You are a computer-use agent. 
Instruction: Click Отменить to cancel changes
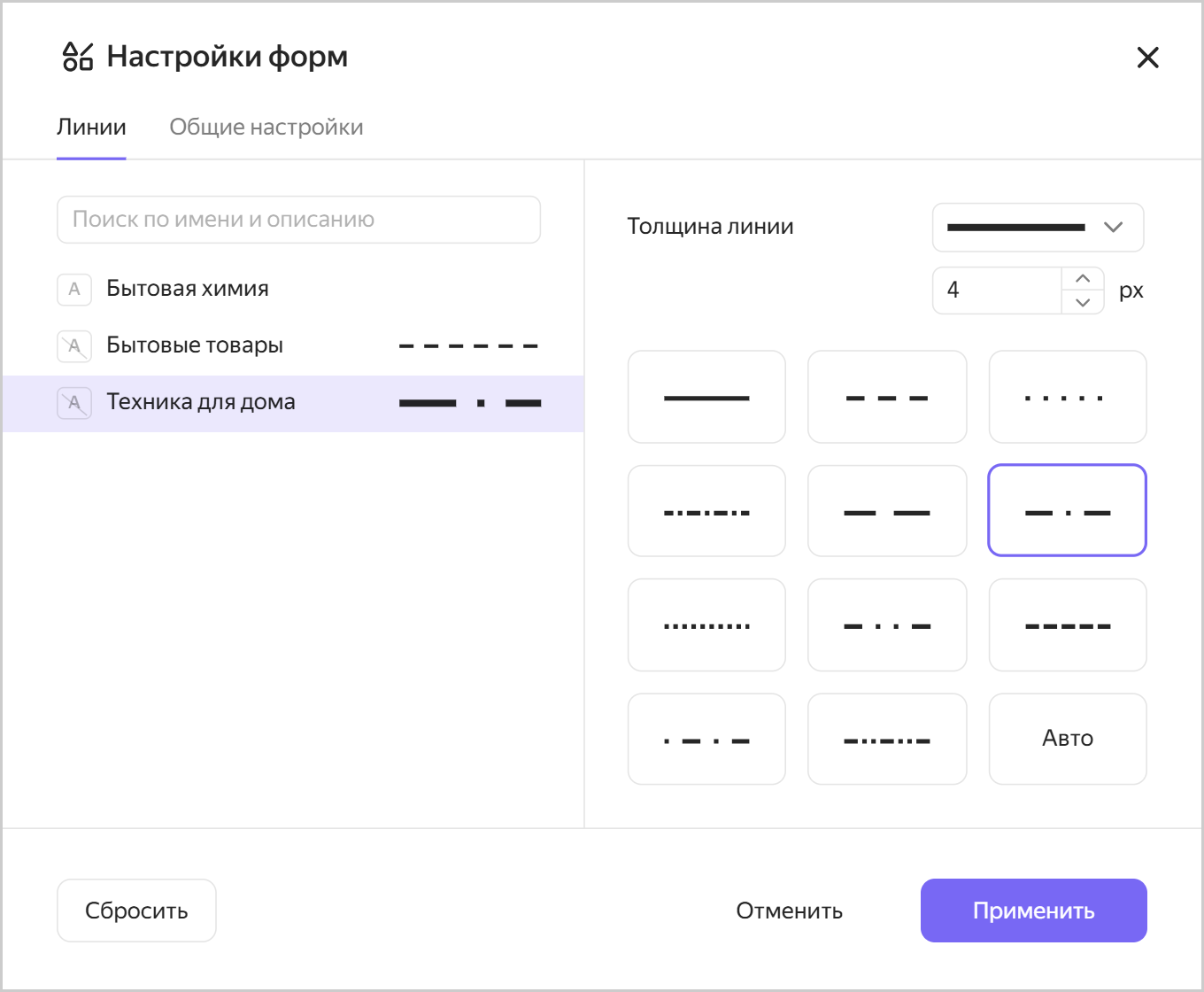coord(789,910)
